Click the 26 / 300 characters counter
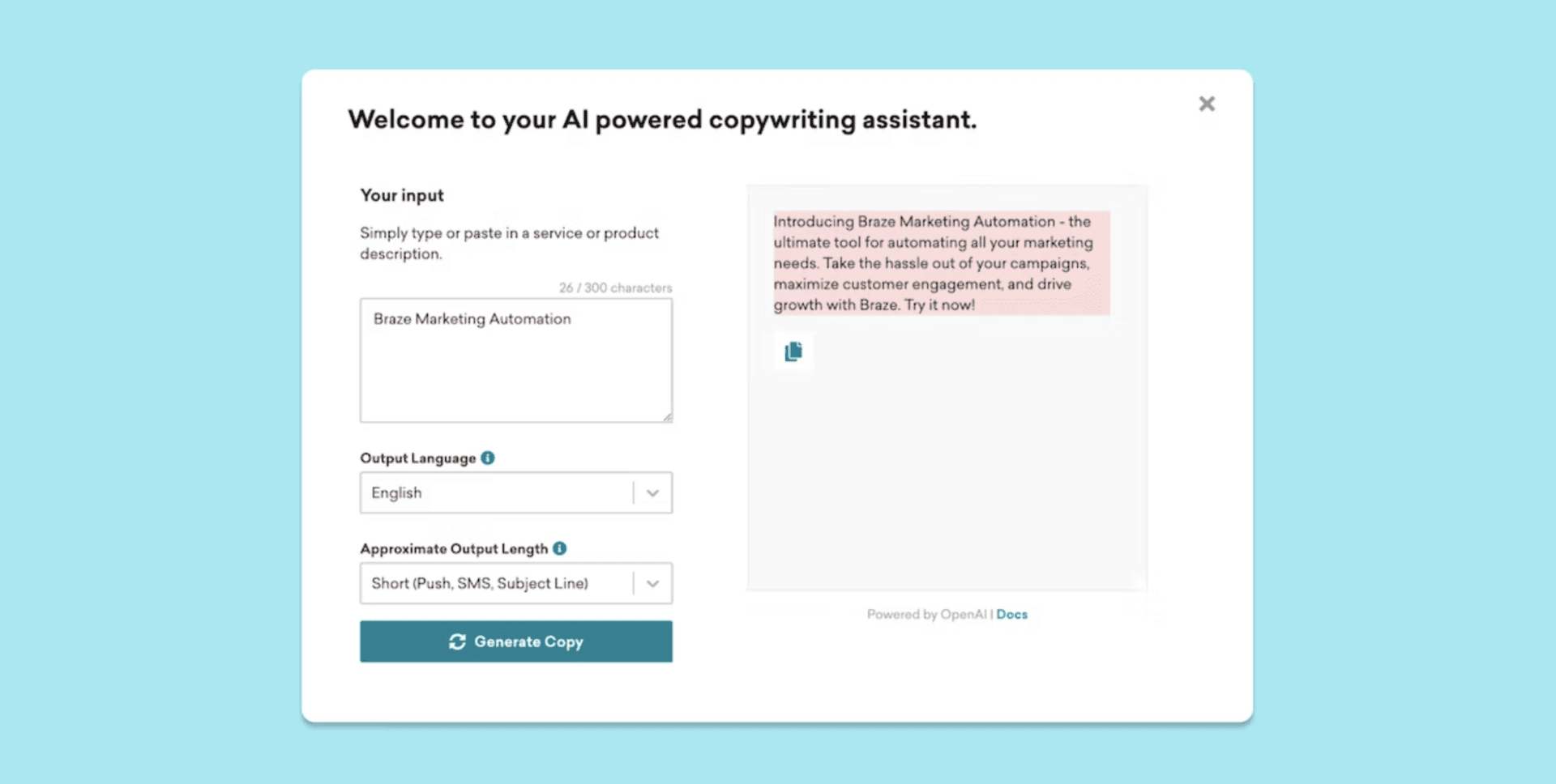This screenshot has height=784, width=1556. point(614,288)
